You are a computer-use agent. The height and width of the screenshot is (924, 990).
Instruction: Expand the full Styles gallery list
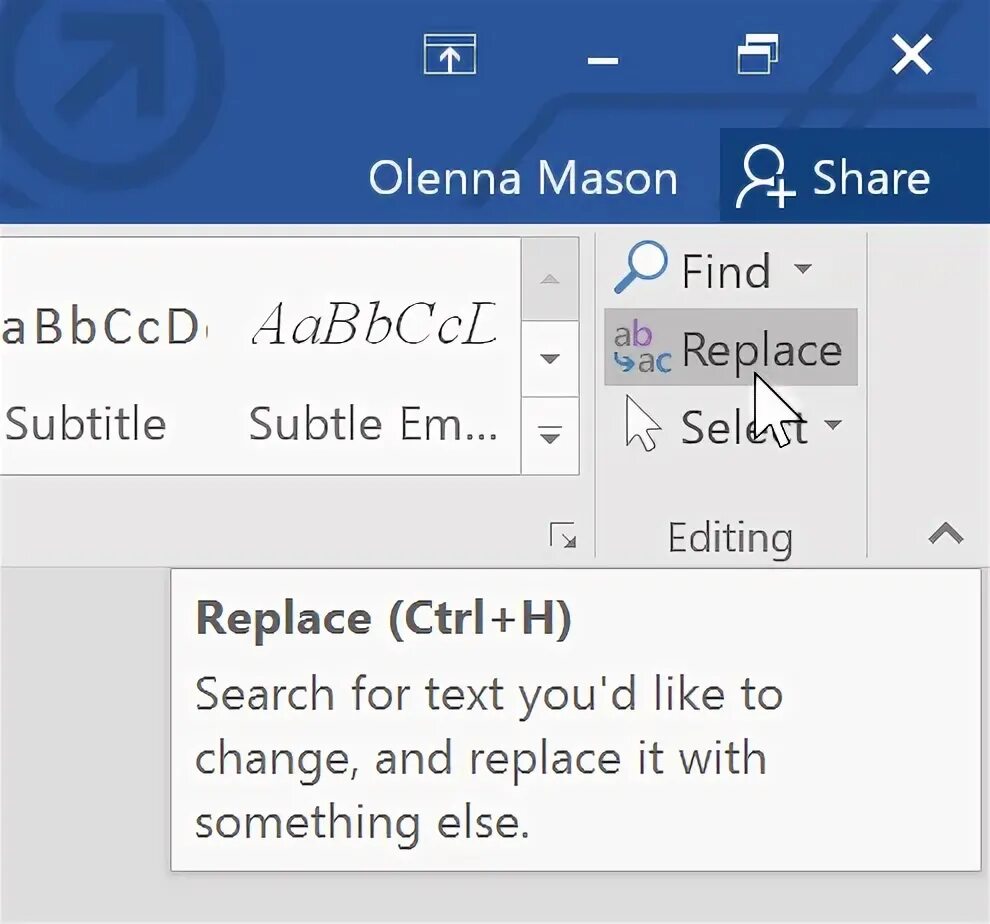[550, 435]
